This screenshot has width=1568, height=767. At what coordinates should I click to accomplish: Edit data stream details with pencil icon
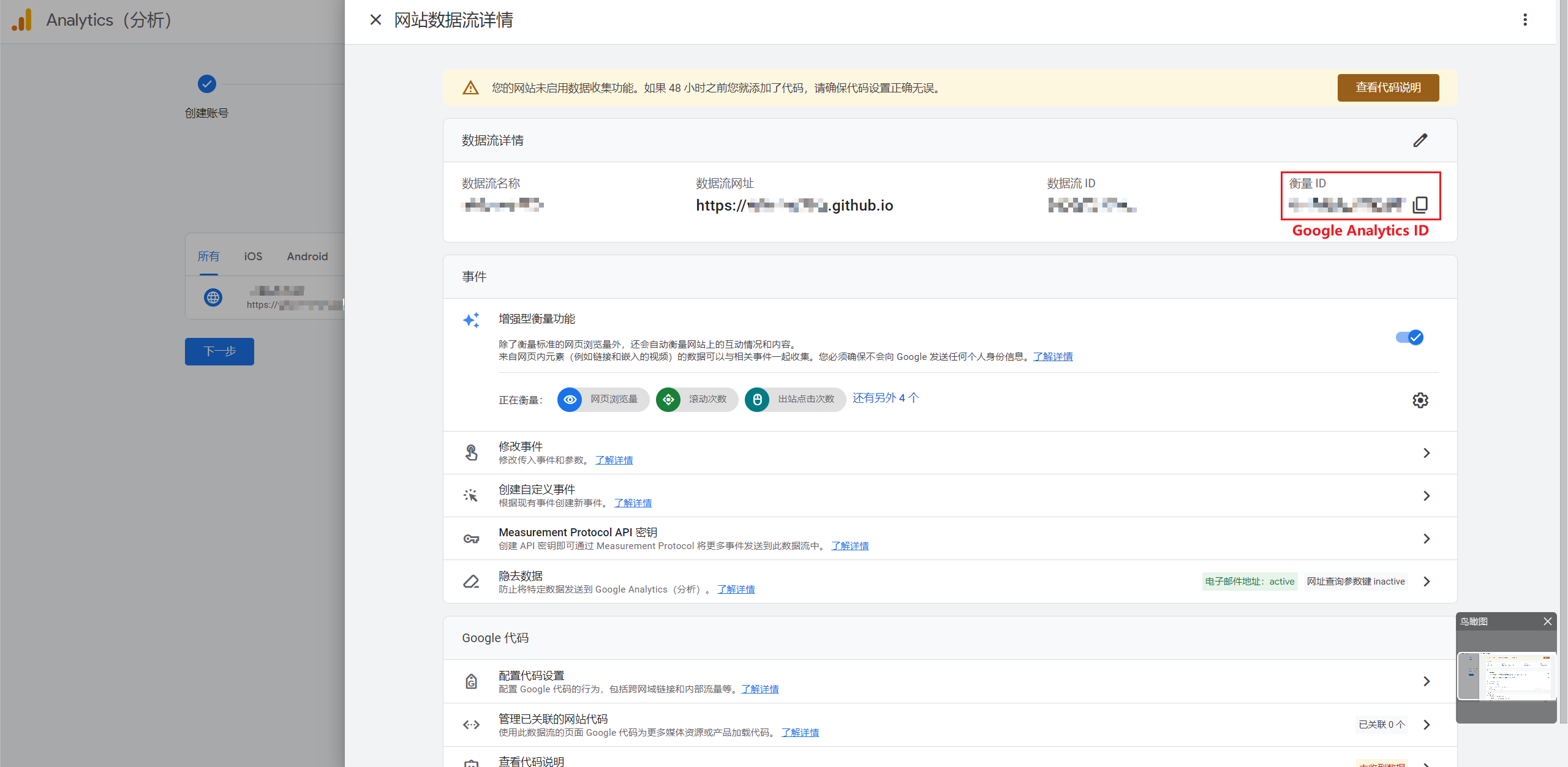[x=1420, y=140]
